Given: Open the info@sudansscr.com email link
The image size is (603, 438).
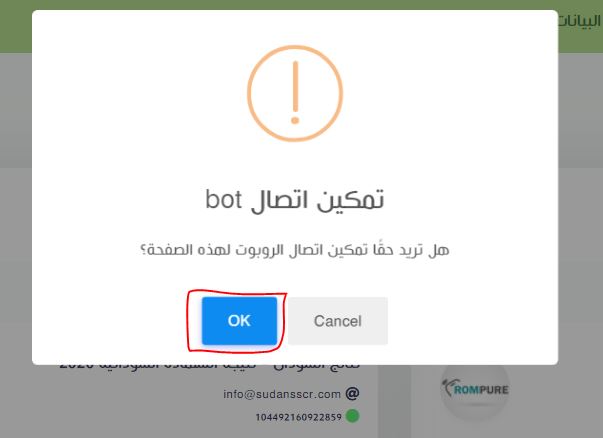Looking at the screenshot, I should click(x=282, y=394).
